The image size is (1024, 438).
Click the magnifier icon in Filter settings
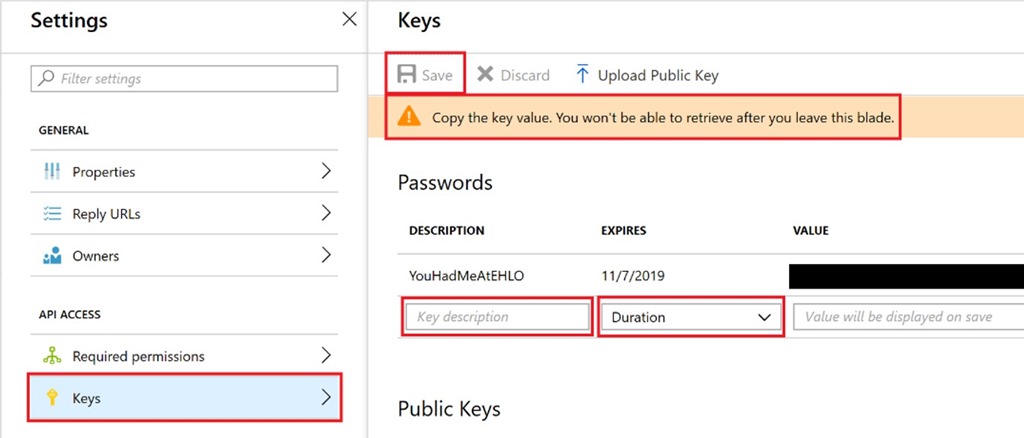pyautogui.click(x=47, y=78)
